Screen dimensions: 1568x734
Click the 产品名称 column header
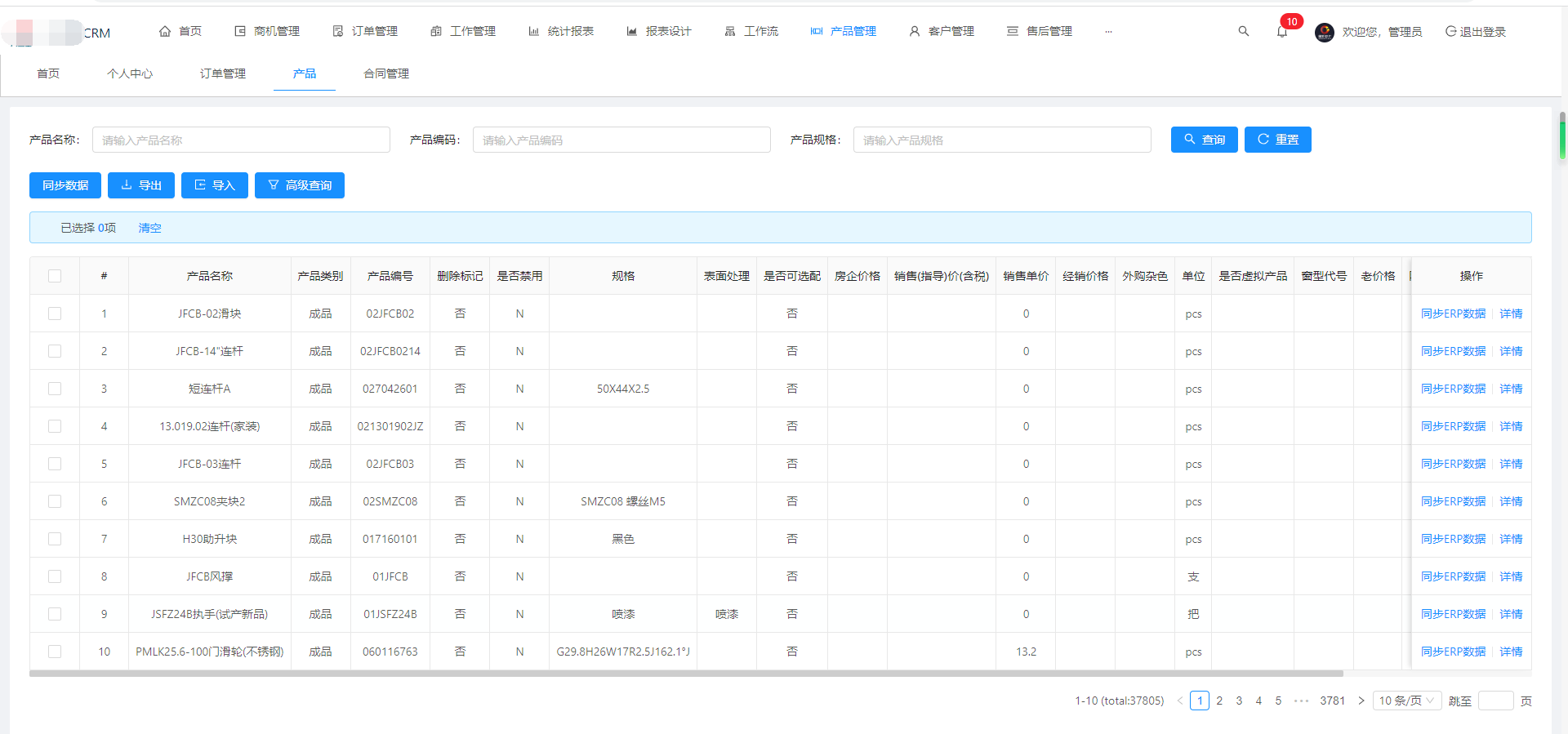pos(209,276)
